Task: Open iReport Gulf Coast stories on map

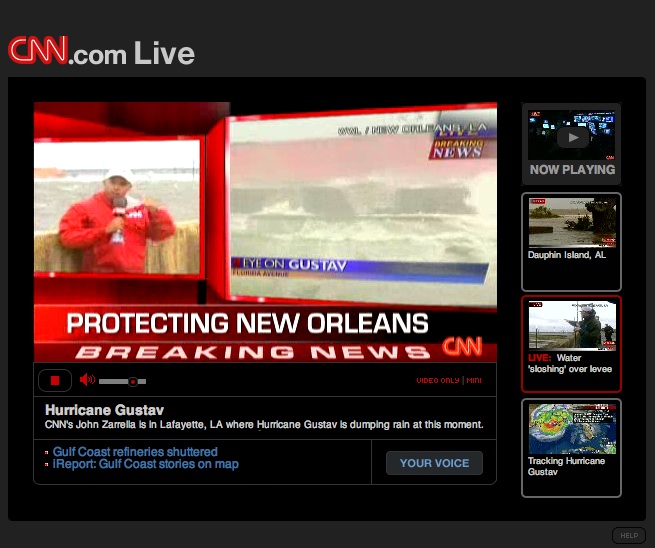Action: click(145, 464)
